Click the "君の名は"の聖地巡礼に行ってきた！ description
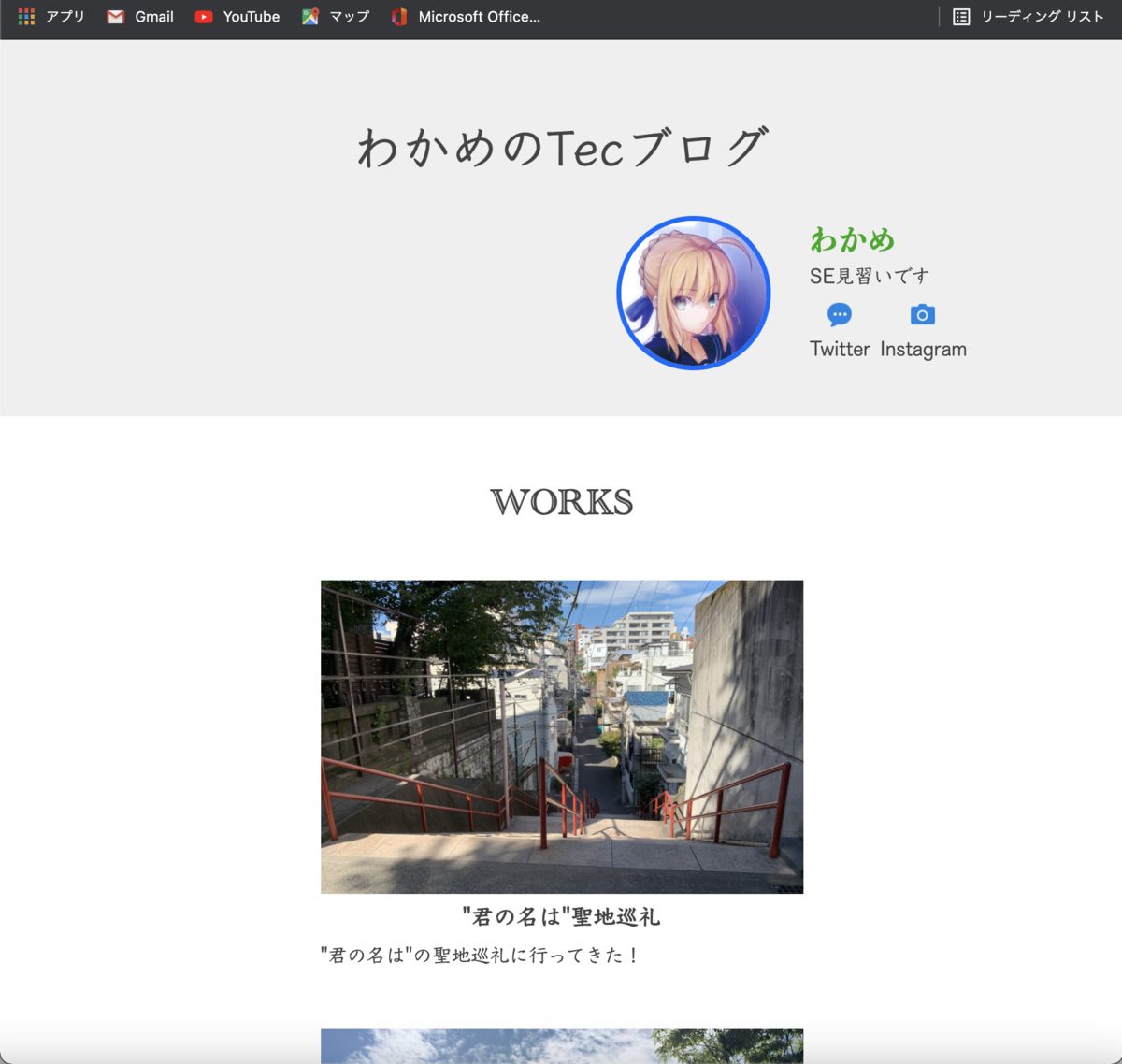 click(480, 955)
